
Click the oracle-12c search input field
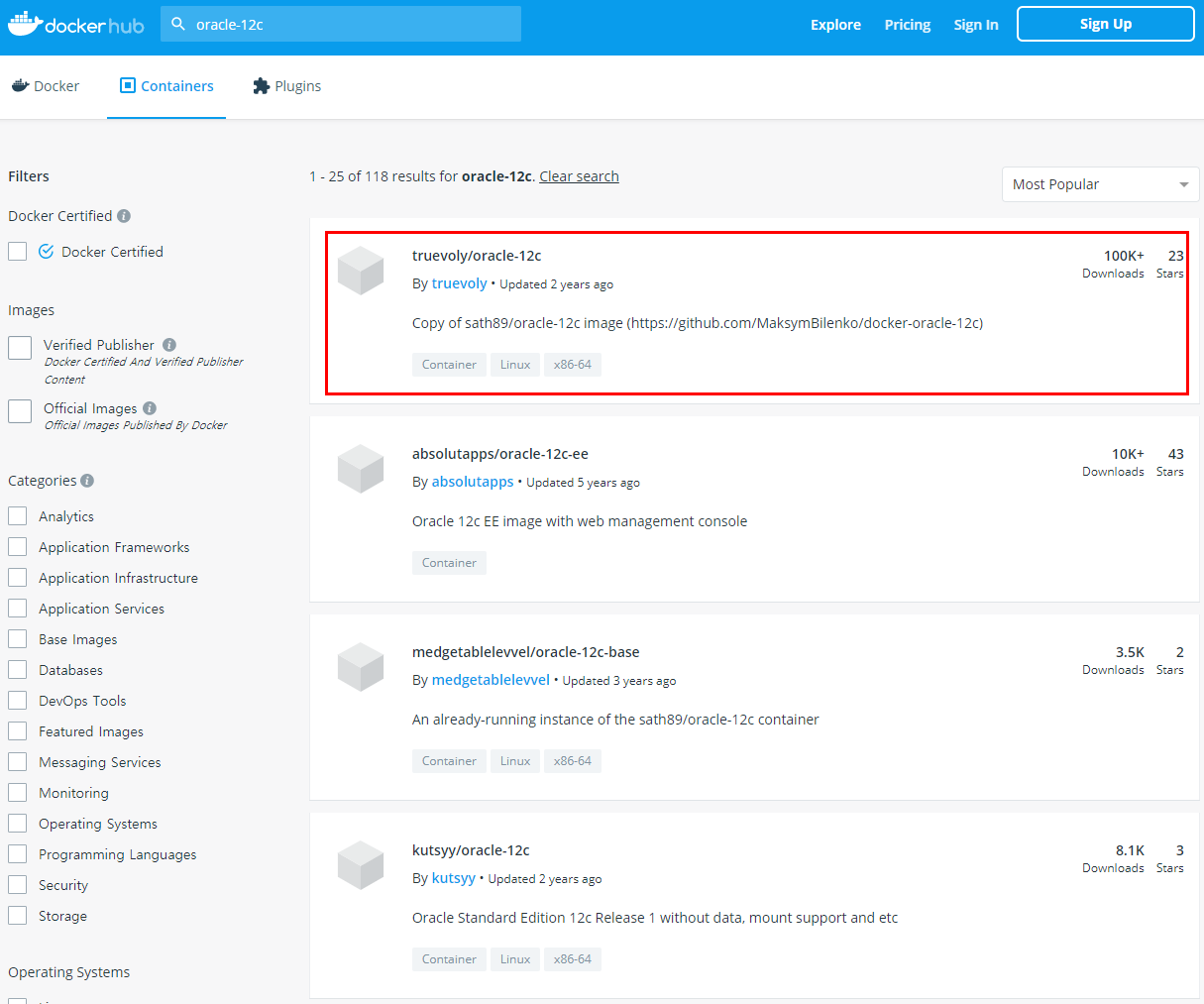(x=341, y=24)
